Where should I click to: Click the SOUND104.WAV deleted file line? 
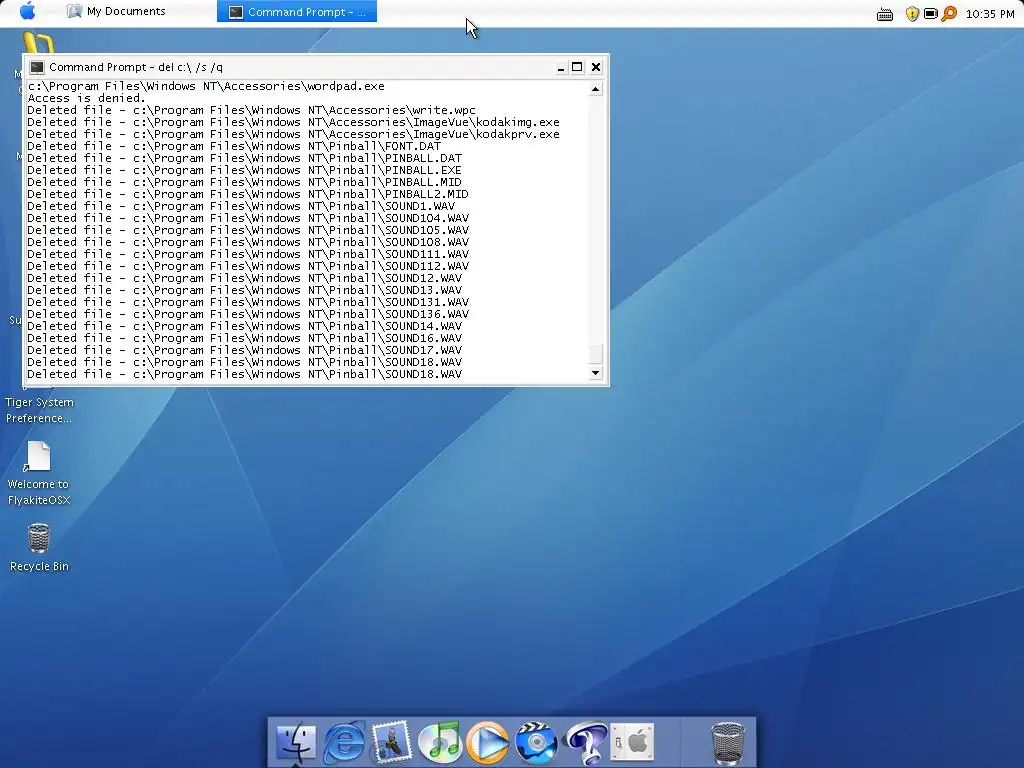tap(248, 218)
